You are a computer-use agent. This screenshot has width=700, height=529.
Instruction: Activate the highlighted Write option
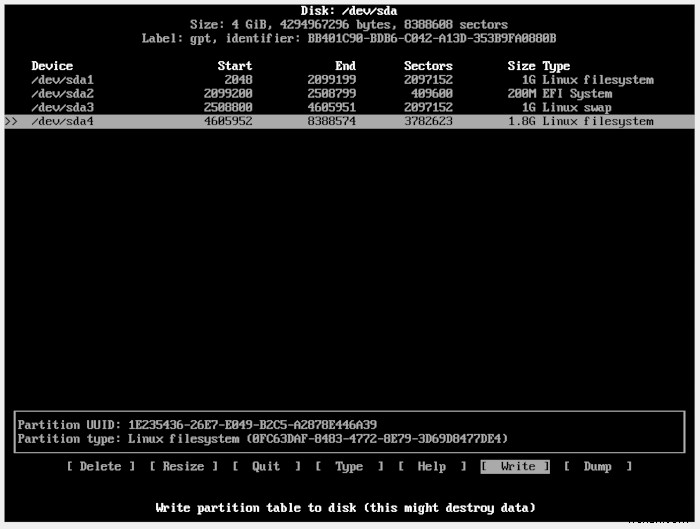click(x=515, y=467)
